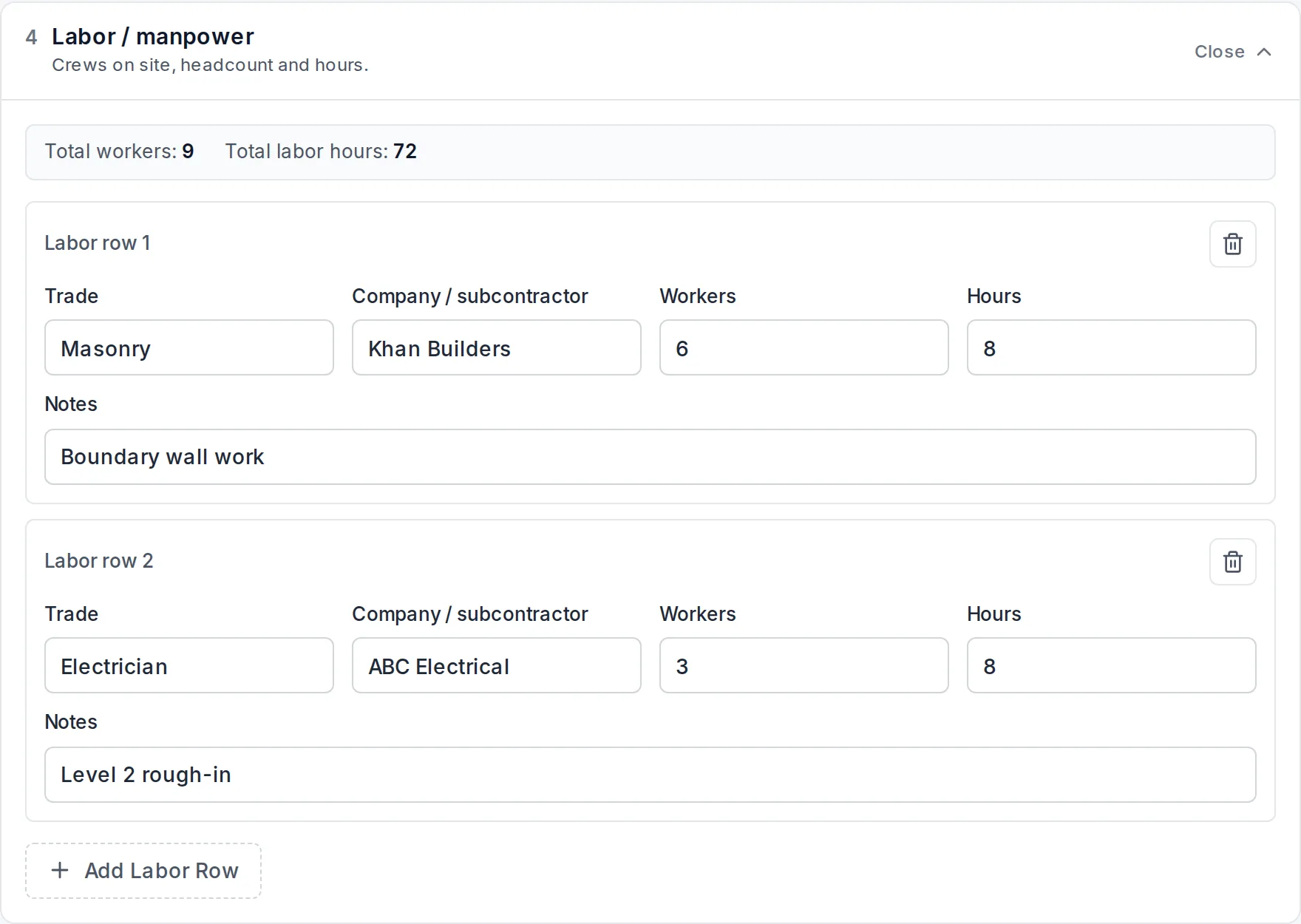
Task: Edit the Electrician trade field
Action: coord(189,665)
